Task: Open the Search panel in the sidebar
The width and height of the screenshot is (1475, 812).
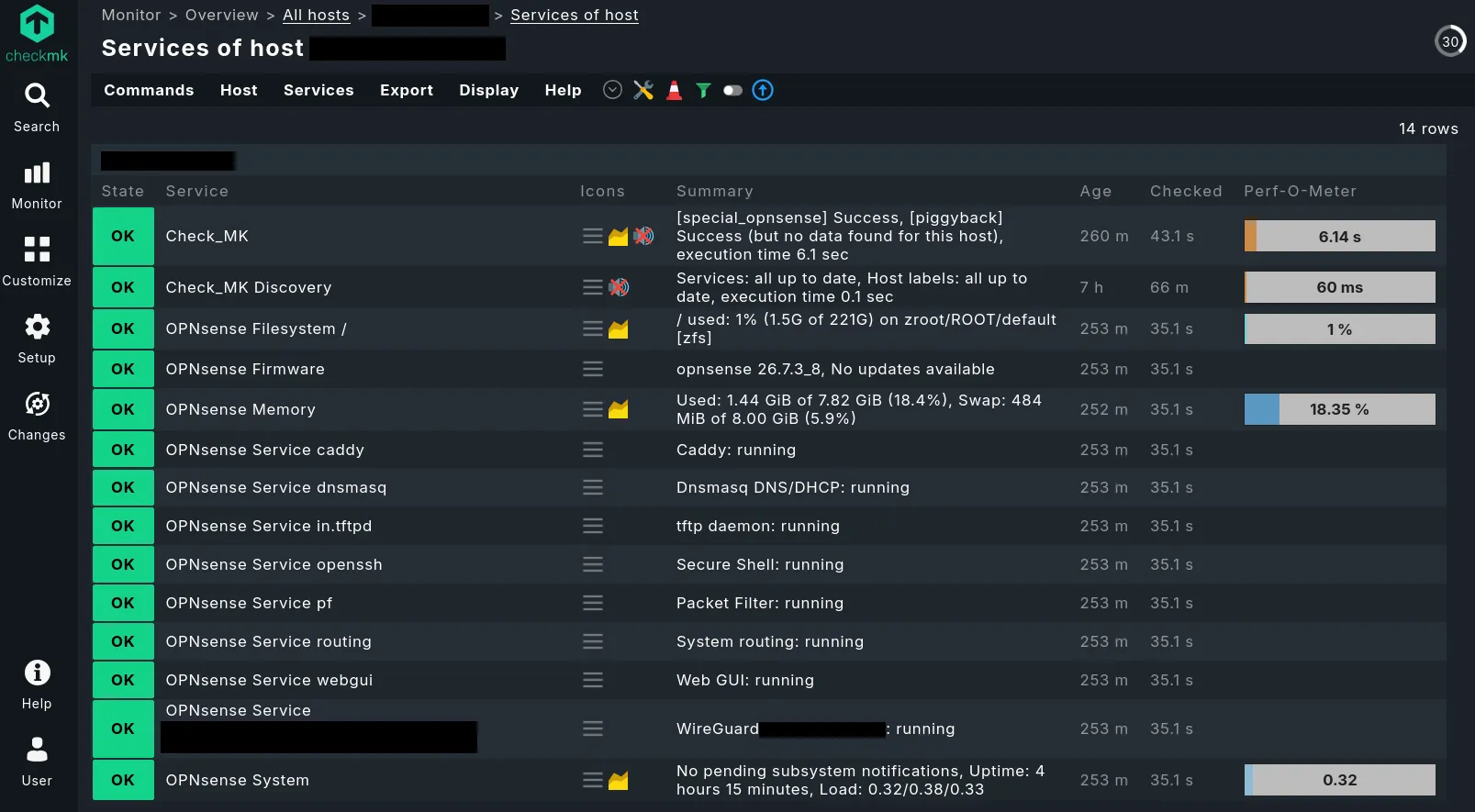Action: pos(37,107)
